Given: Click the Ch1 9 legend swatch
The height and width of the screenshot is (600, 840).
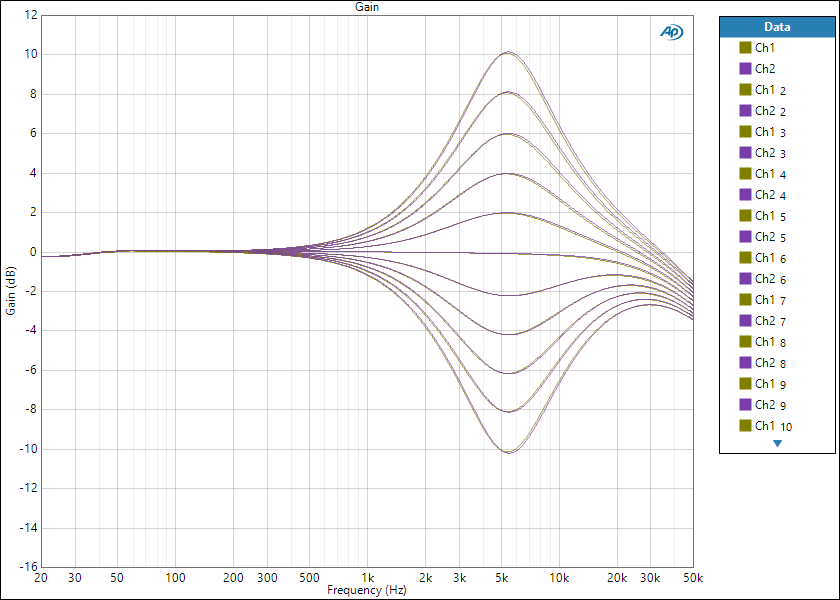Looking at the screenshot, I should pyautogui.click(x=745, y=384).
